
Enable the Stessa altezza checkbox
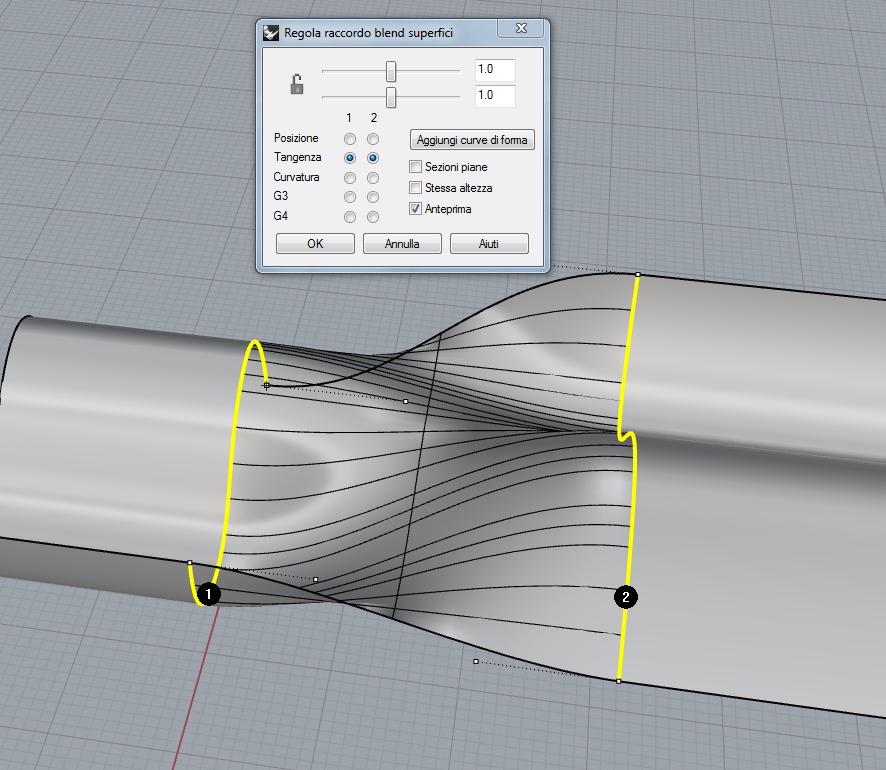[416, 188]
